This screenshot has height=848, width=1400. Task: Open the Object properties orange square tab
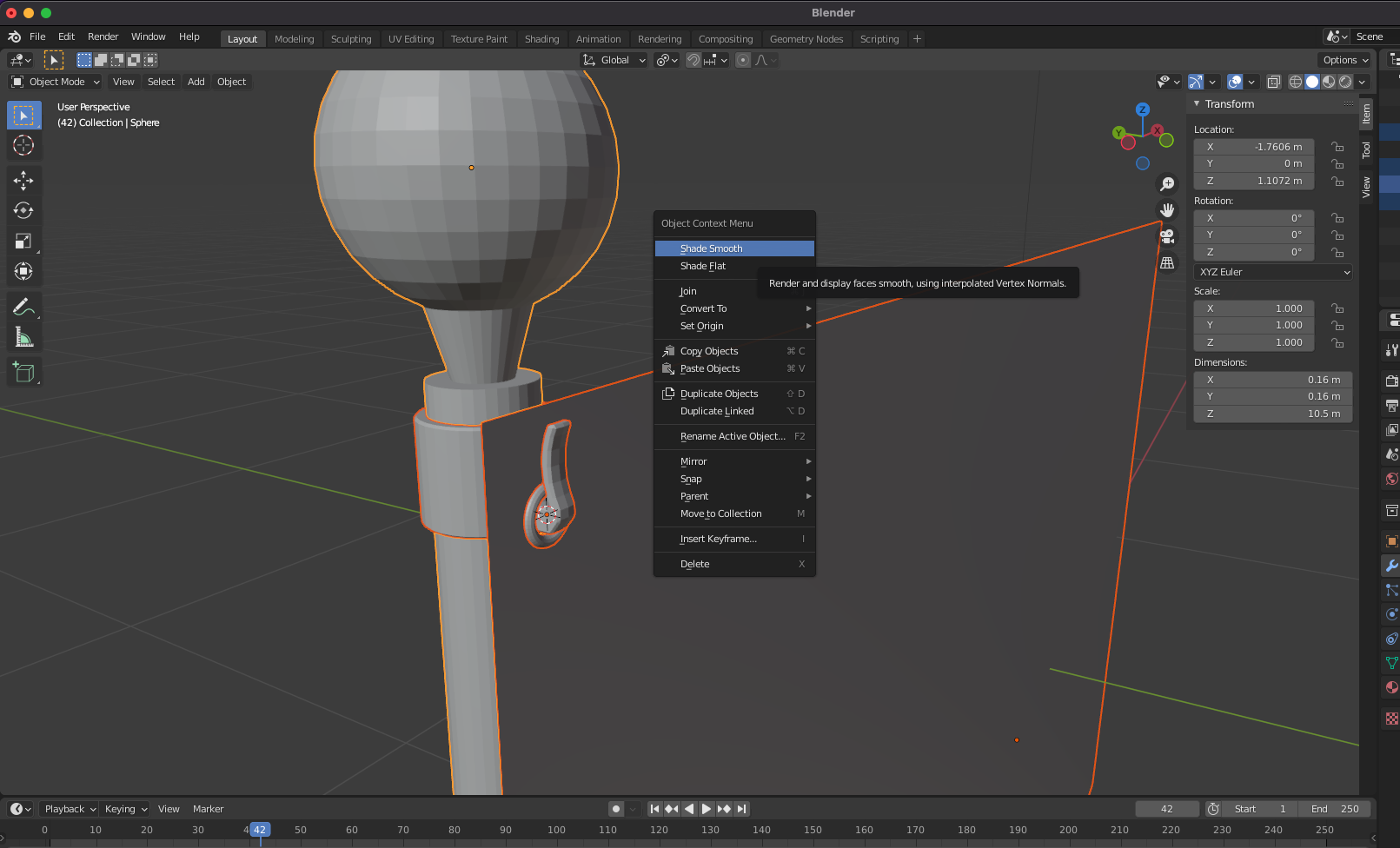click(x=1391, y=540)
